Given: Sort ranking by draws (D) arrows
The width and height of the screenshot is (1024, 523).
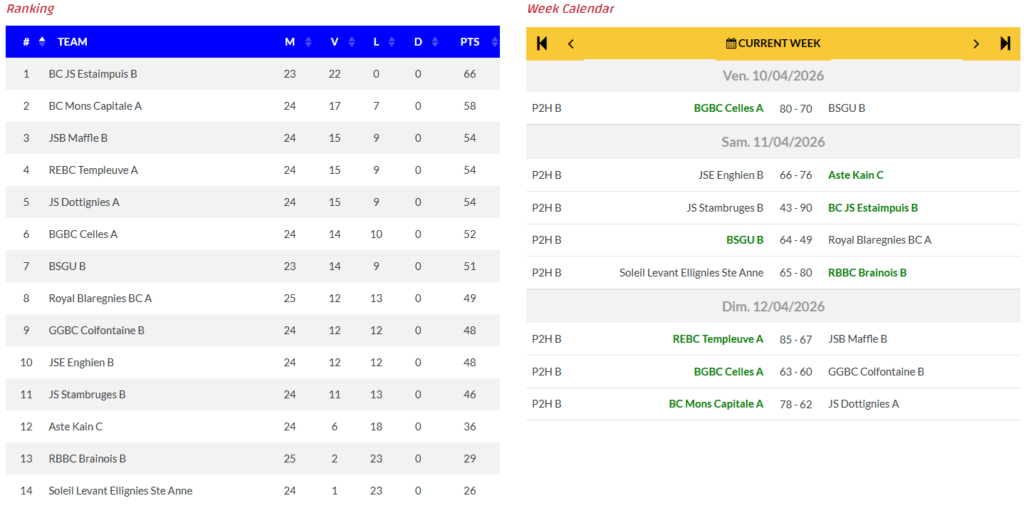Looking at the screenshot, I should [x=435, y=42].
